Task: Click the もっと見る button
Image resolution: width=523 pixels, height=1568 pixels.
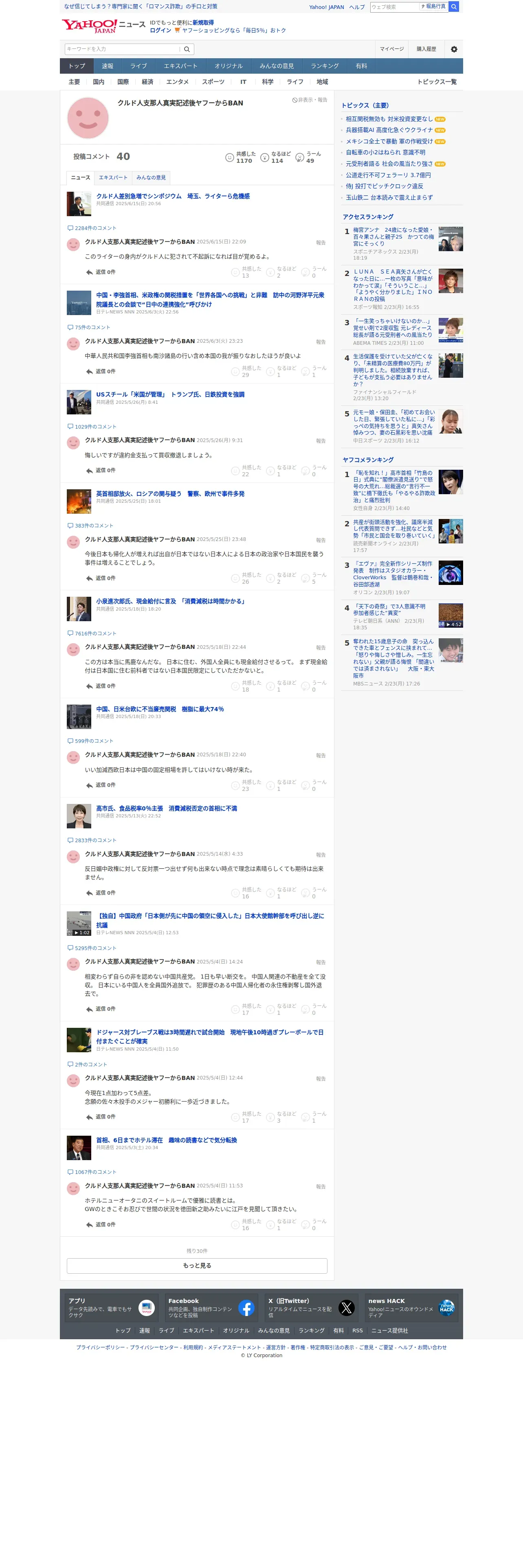Action: 197,1266
